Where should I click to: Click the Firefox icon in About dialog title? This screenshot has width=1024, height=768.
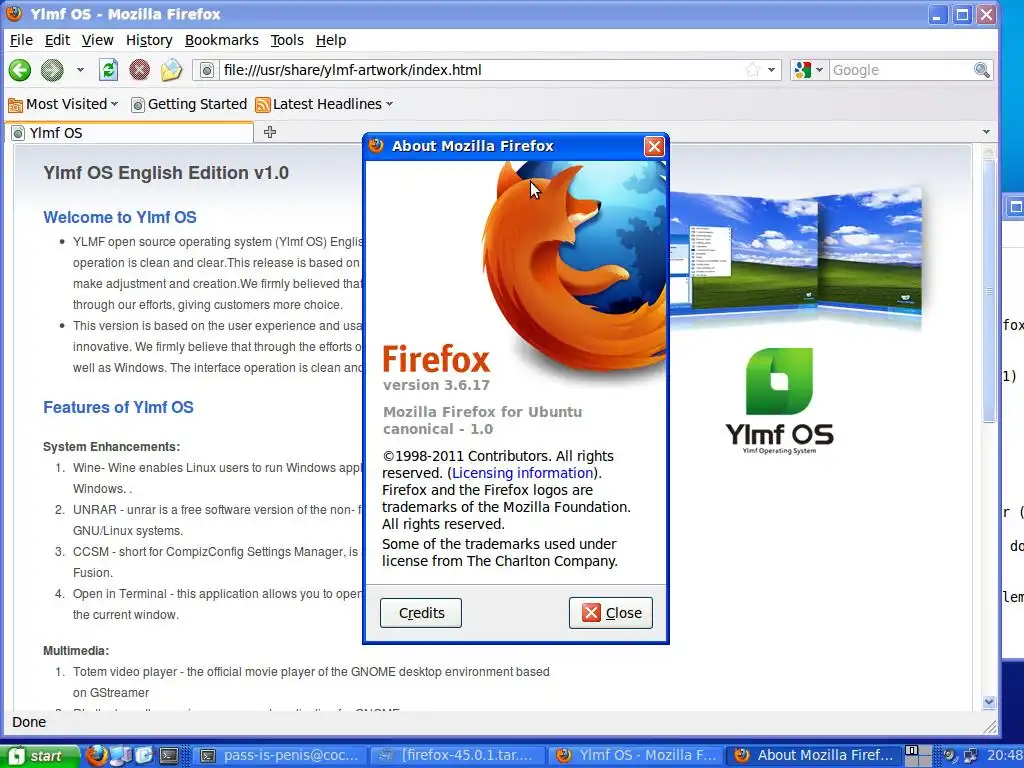376,145
